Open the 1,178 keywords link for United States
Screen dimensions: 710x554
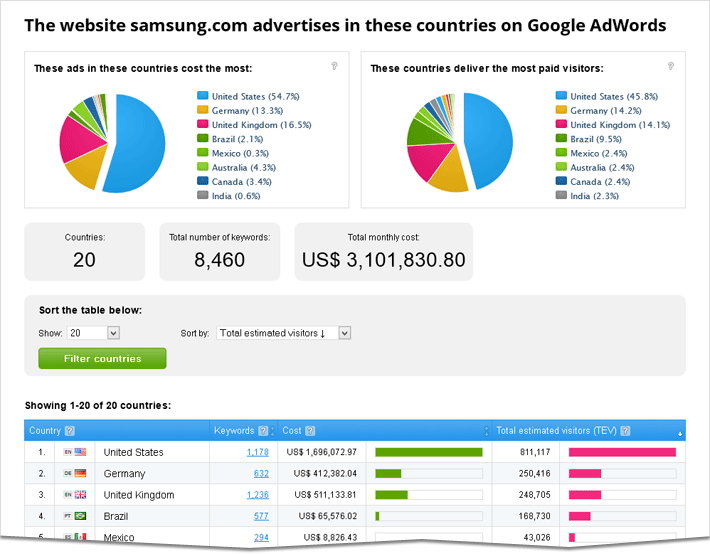pyautogui.click(x=258, y=452)
